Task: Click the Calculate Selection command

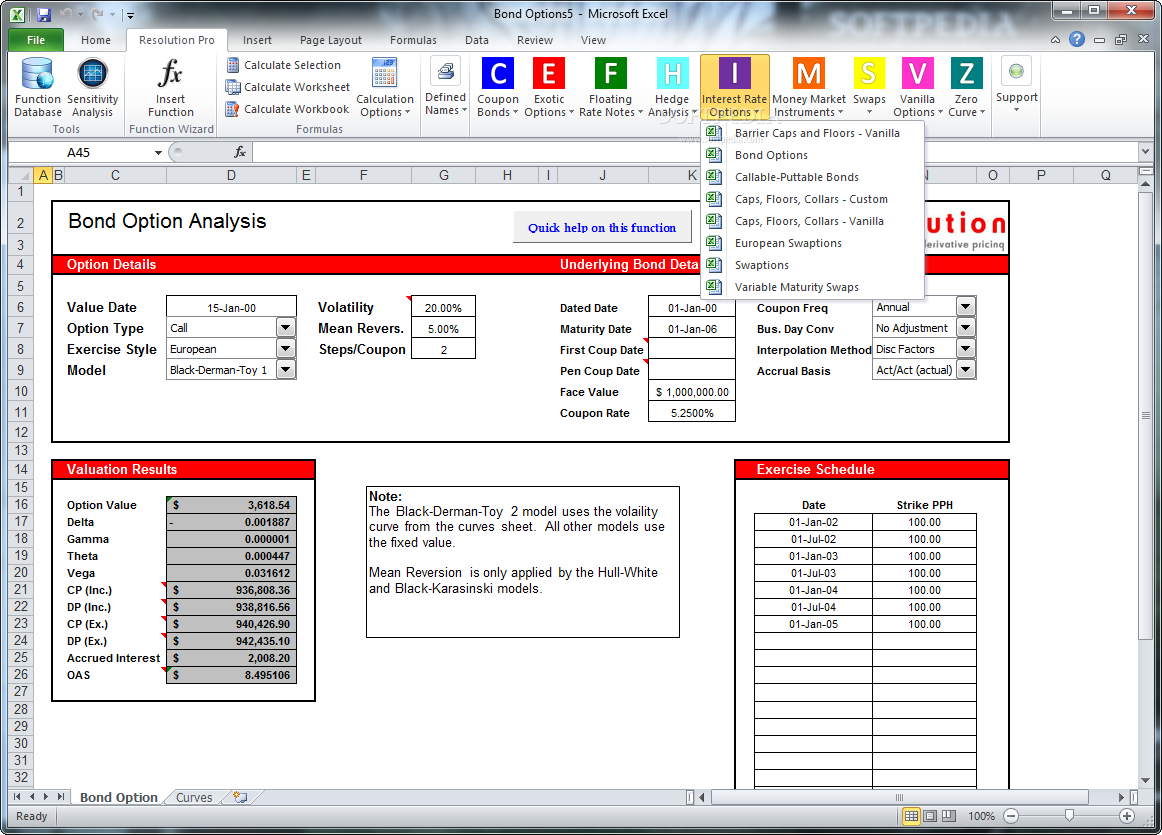Action: [x=284, y=65]
